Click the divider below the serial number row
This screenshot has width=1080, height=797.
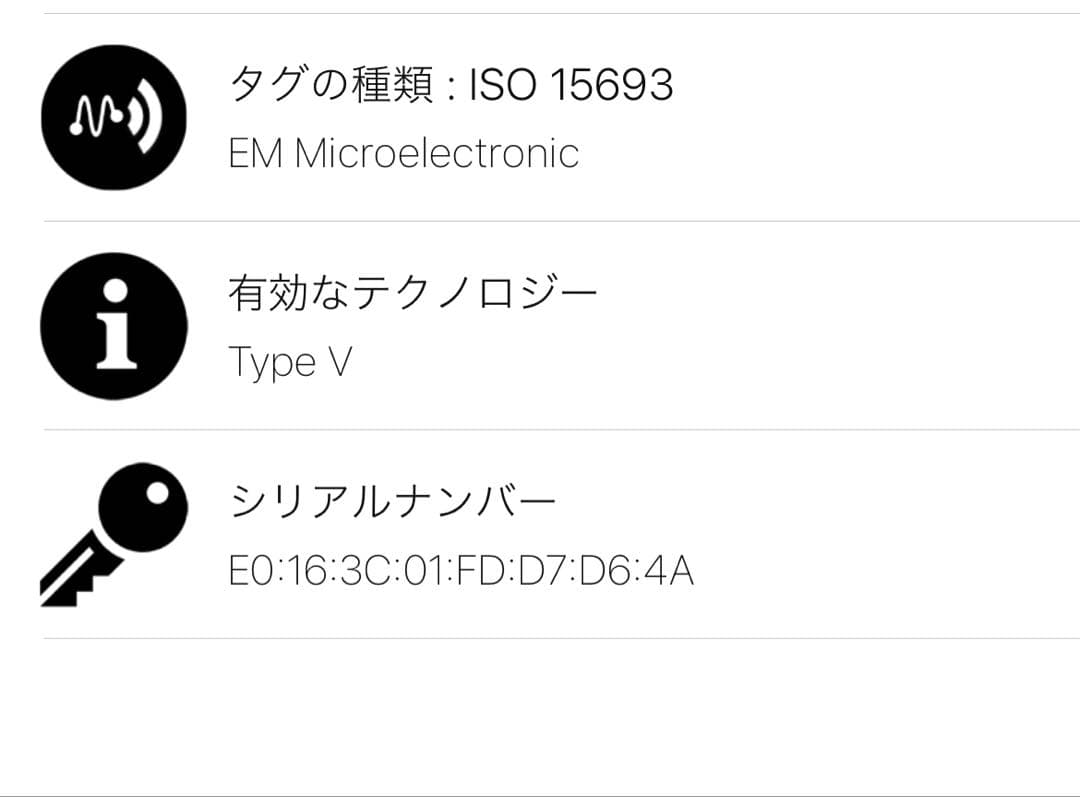pos(540,635)
